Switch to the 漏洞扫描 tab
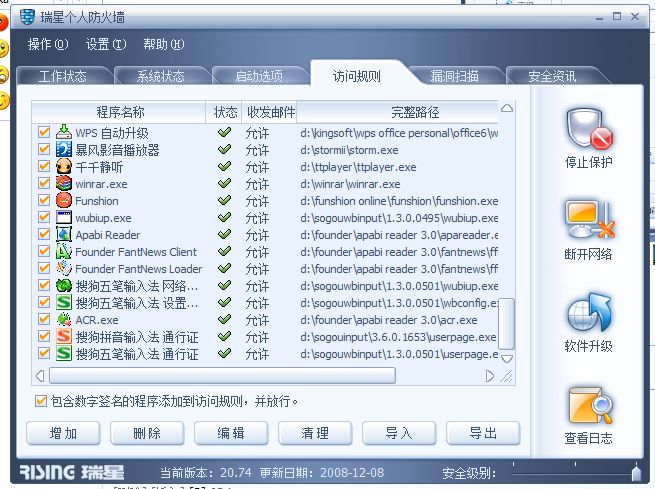Image resolution: width=655 pixels, height=489 pixels. (454, 76)
